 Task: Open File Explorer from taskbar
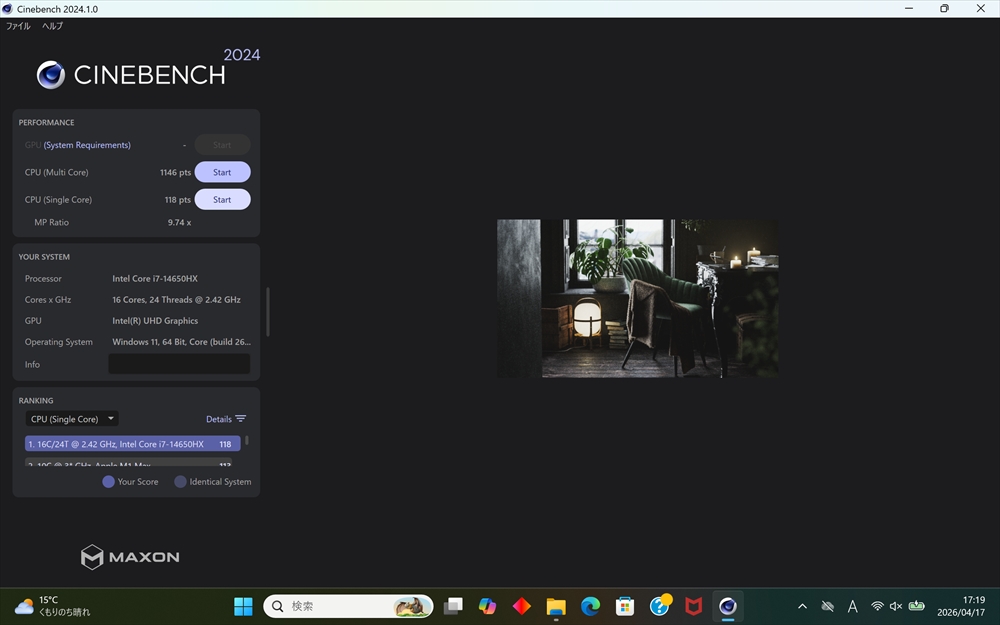coord(556,606)
